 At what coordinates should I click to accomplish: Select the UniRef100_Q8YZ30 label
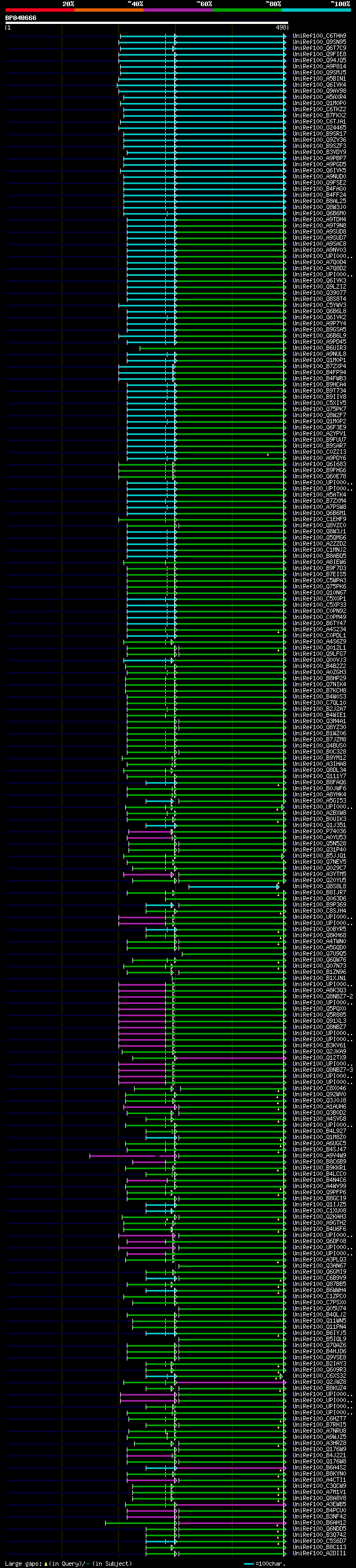tap(319, 727)
